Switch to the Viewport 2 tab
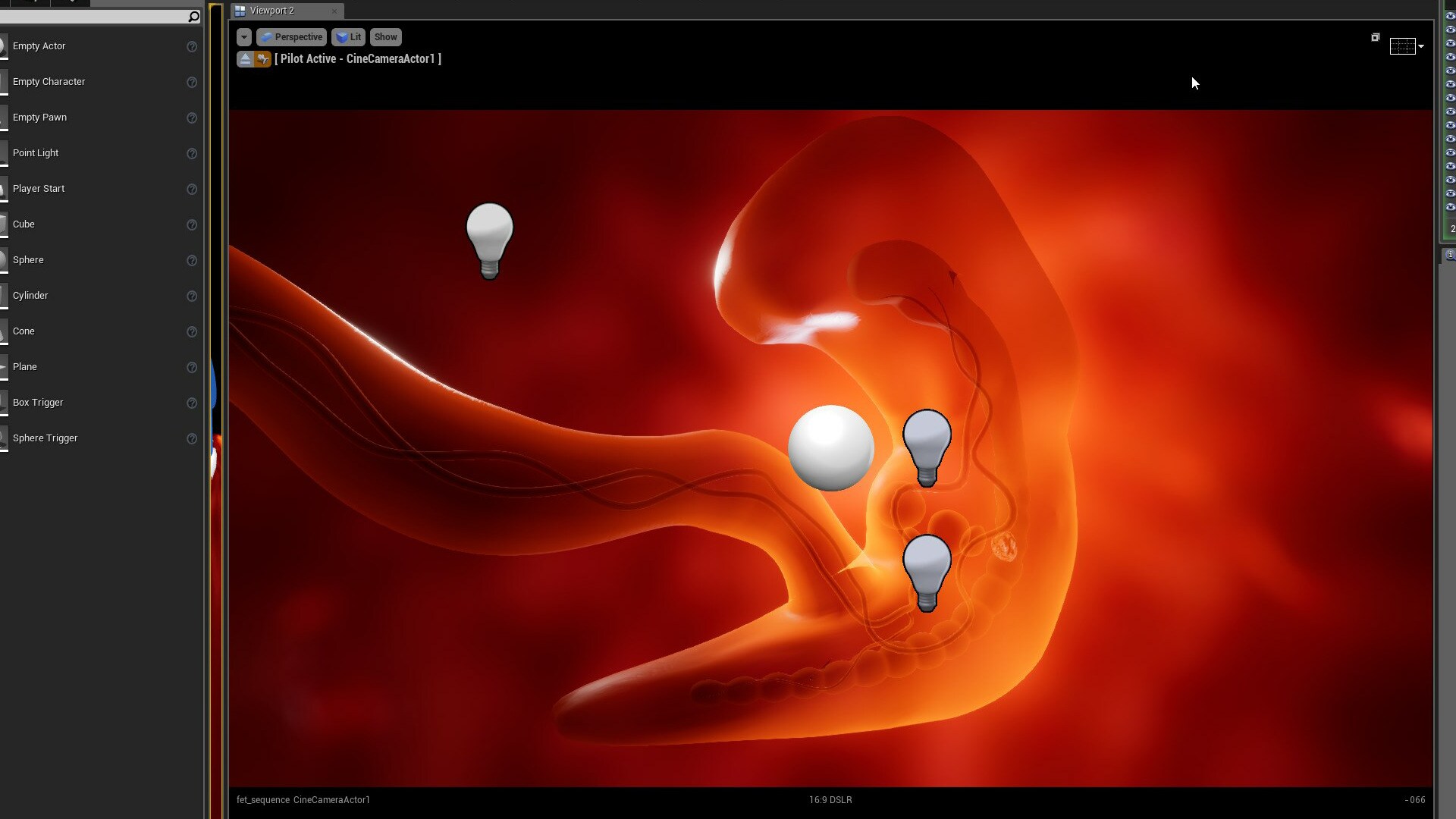 point(271,11)
